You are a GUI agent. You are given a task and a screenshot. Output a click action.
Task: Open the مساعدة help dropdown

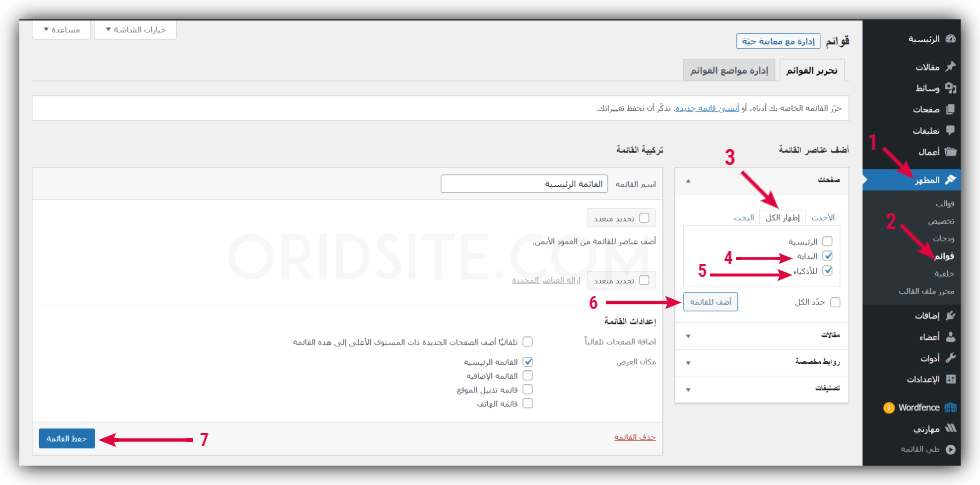click(61, 29)
